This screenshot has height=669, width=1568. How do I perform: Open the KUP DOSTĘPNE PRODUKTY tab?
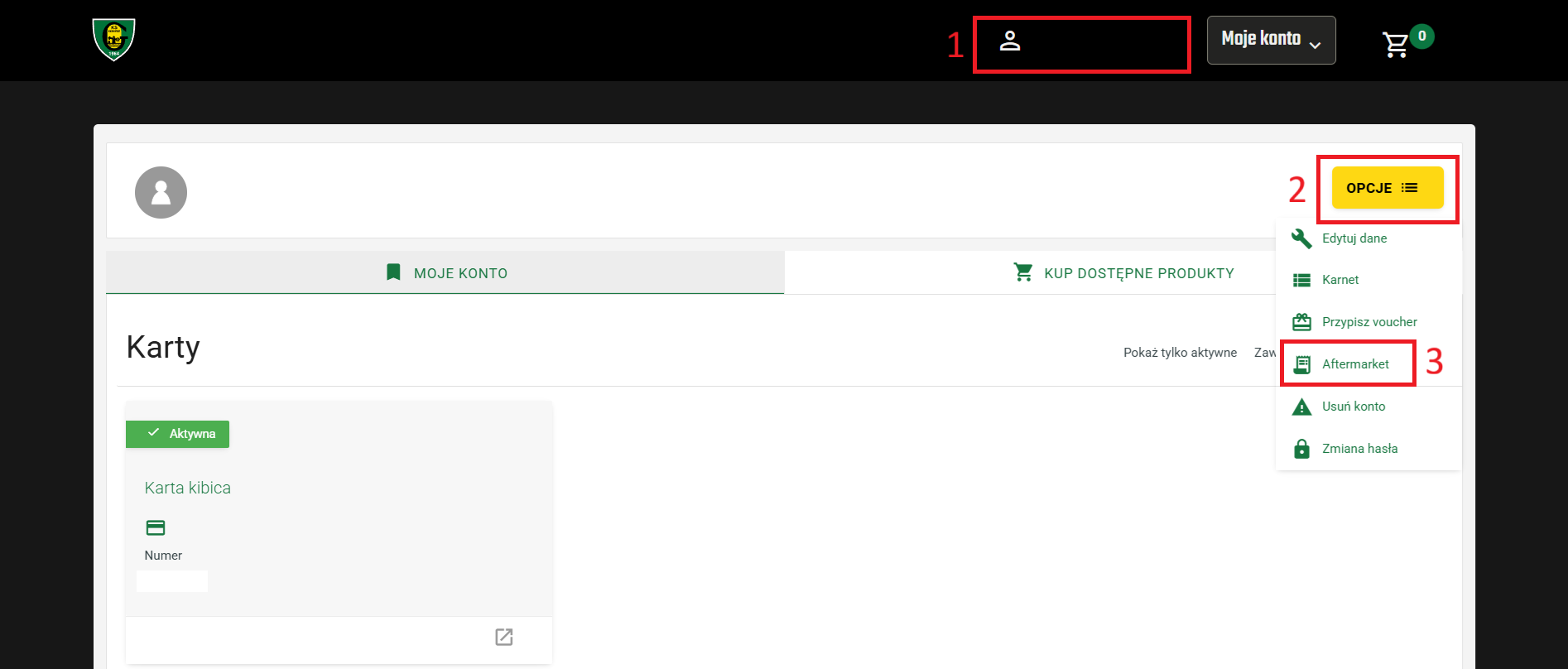[x=1123, y=273]
